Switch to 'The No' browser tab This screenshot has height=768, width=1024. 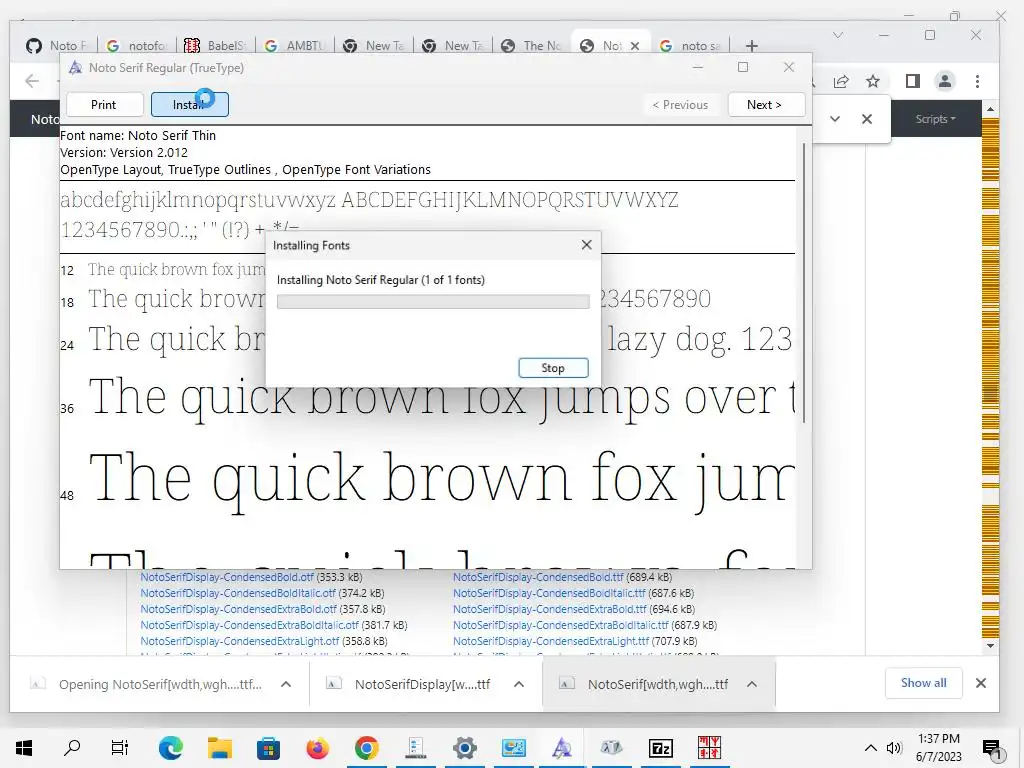(532, 46)
